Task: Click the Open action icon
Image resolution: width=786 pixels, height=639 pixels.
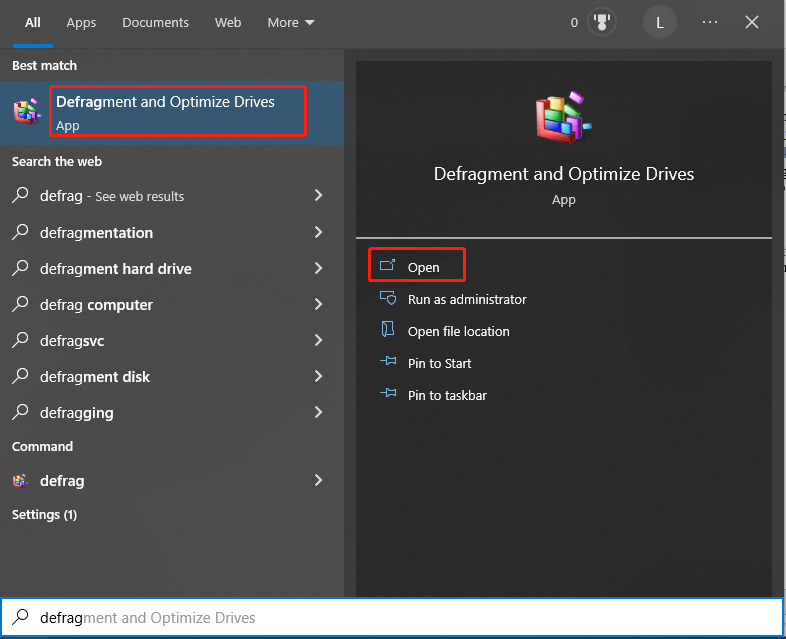Action: (x=387, y=265)
